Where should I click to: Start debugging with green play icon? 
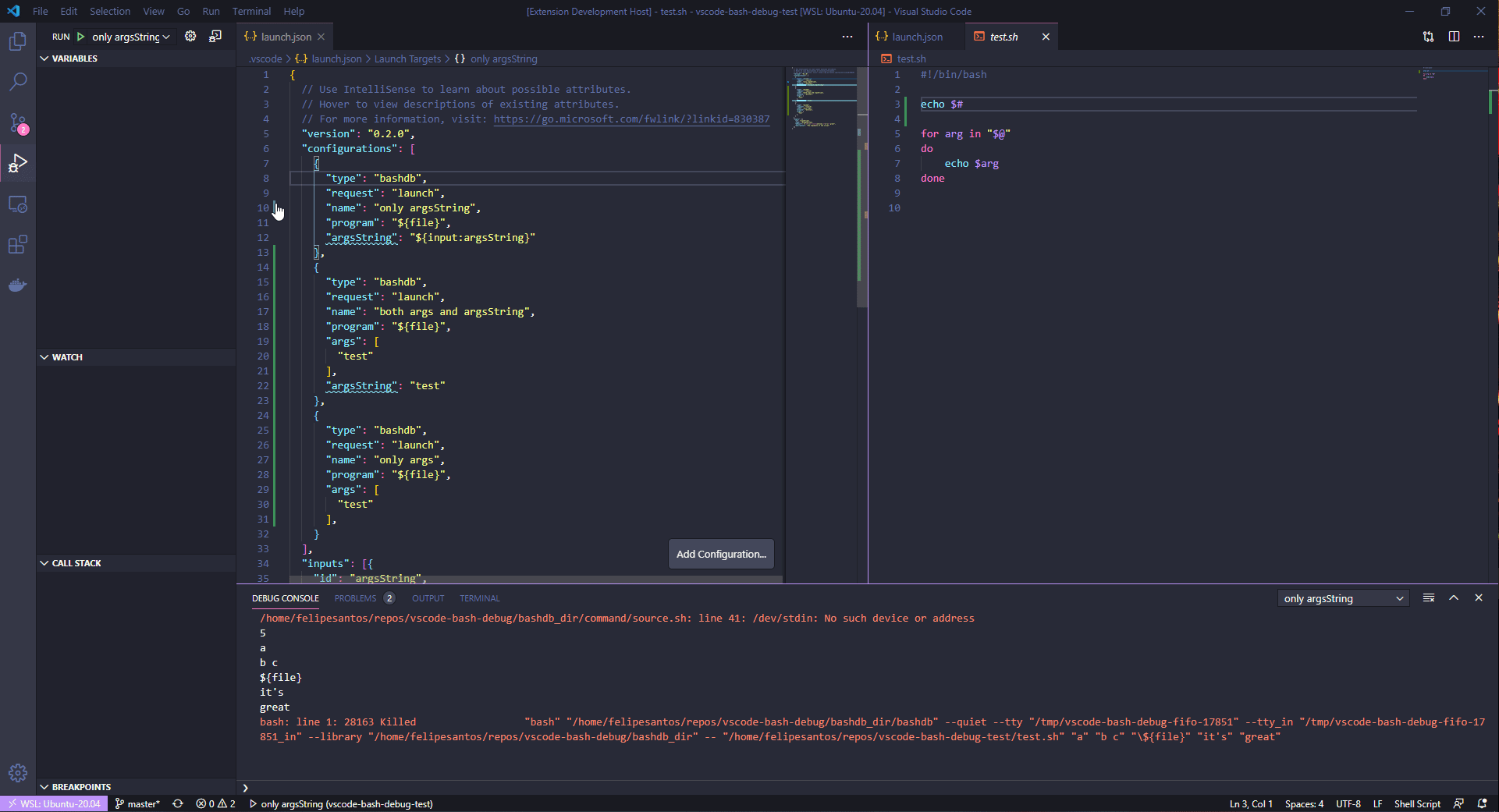[80, 37]
